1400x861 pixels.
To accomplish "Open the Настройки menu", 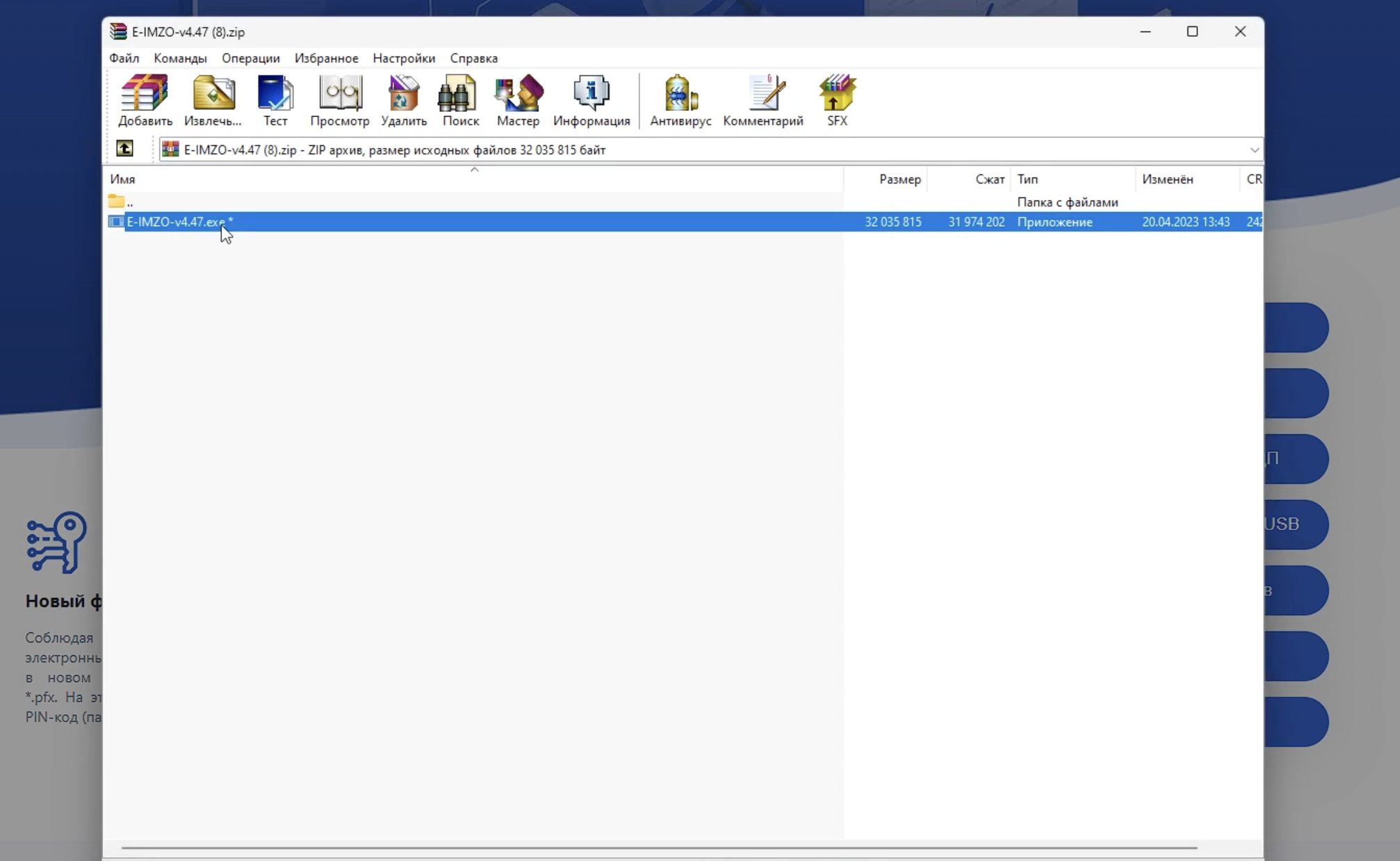I will pos(403,58).
